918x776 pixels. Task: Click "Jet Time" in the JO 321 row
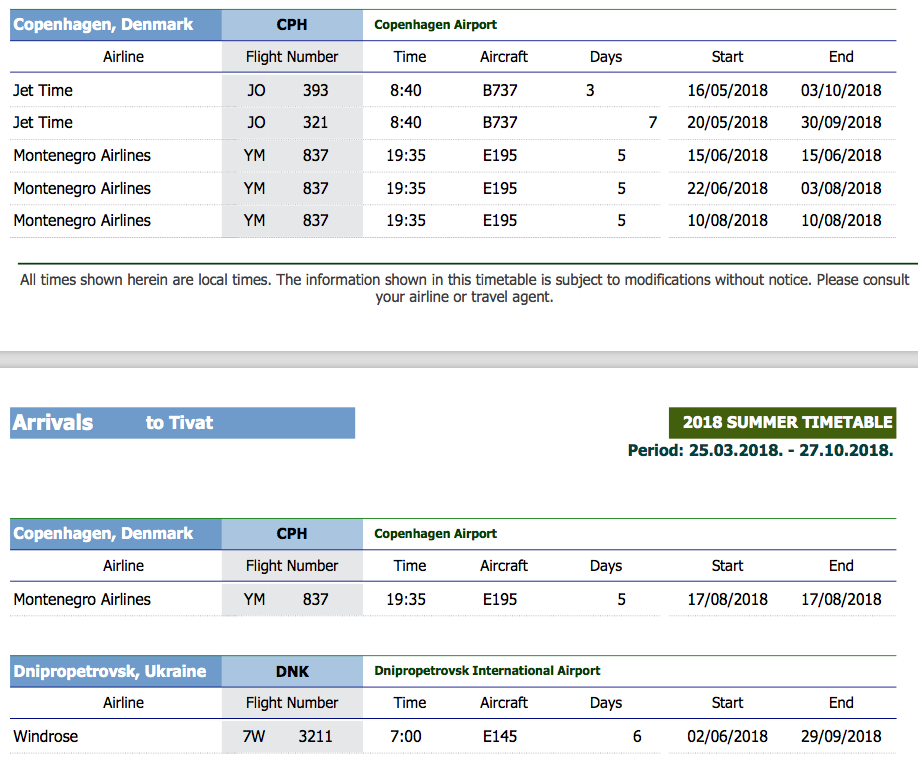click(43, 122)
